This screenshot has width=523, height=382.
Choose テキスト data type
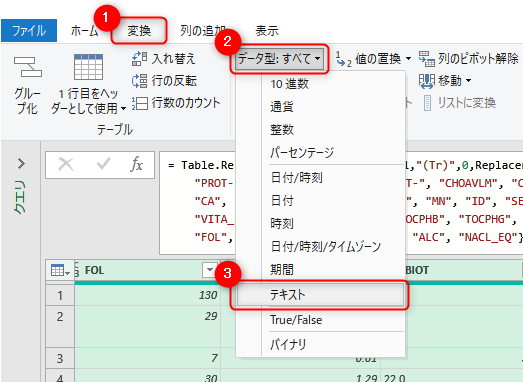coord(320,295)
